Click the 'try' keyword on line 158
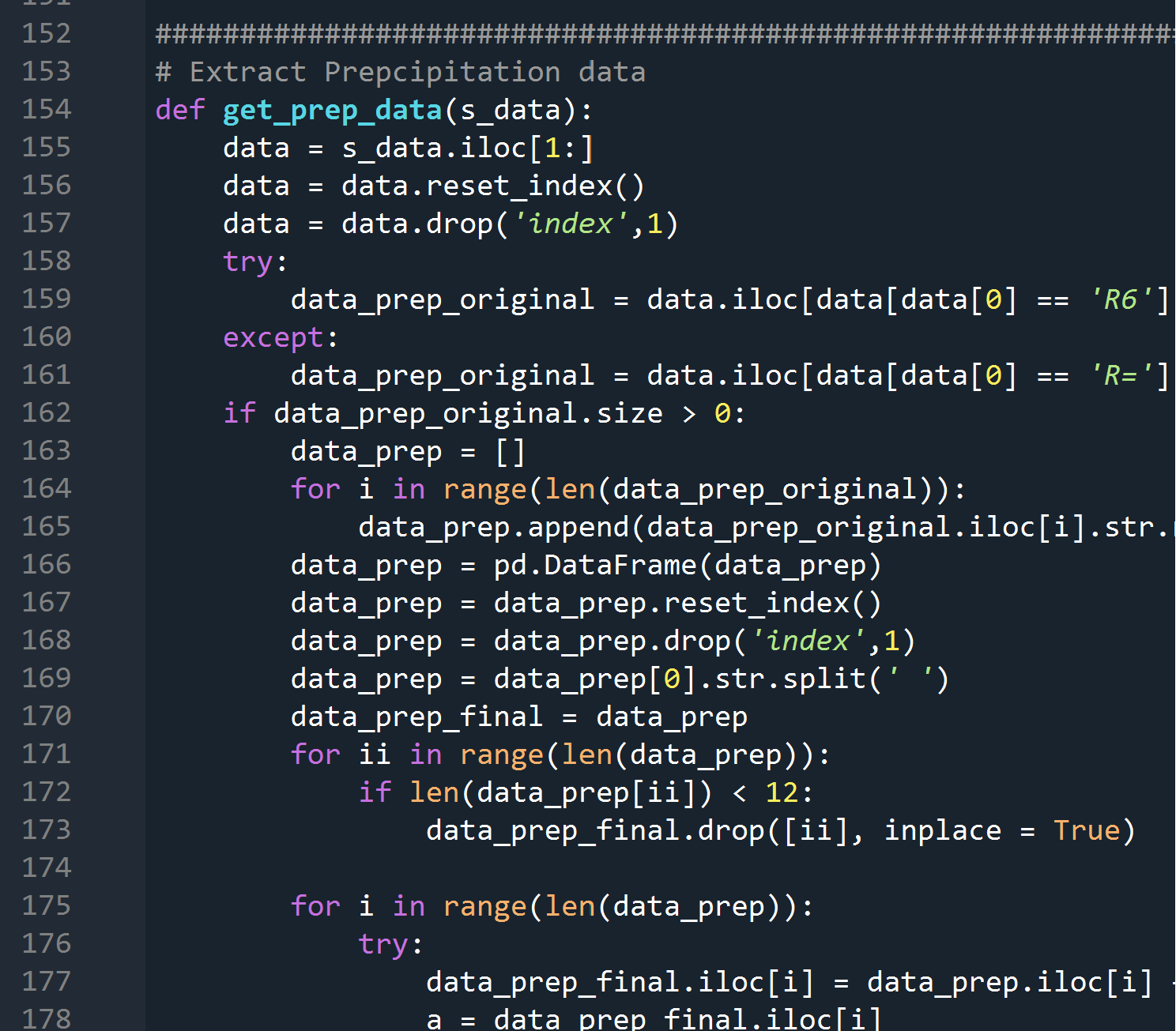The width and height of the screenshot is (1176, 1031). (247, 262)
